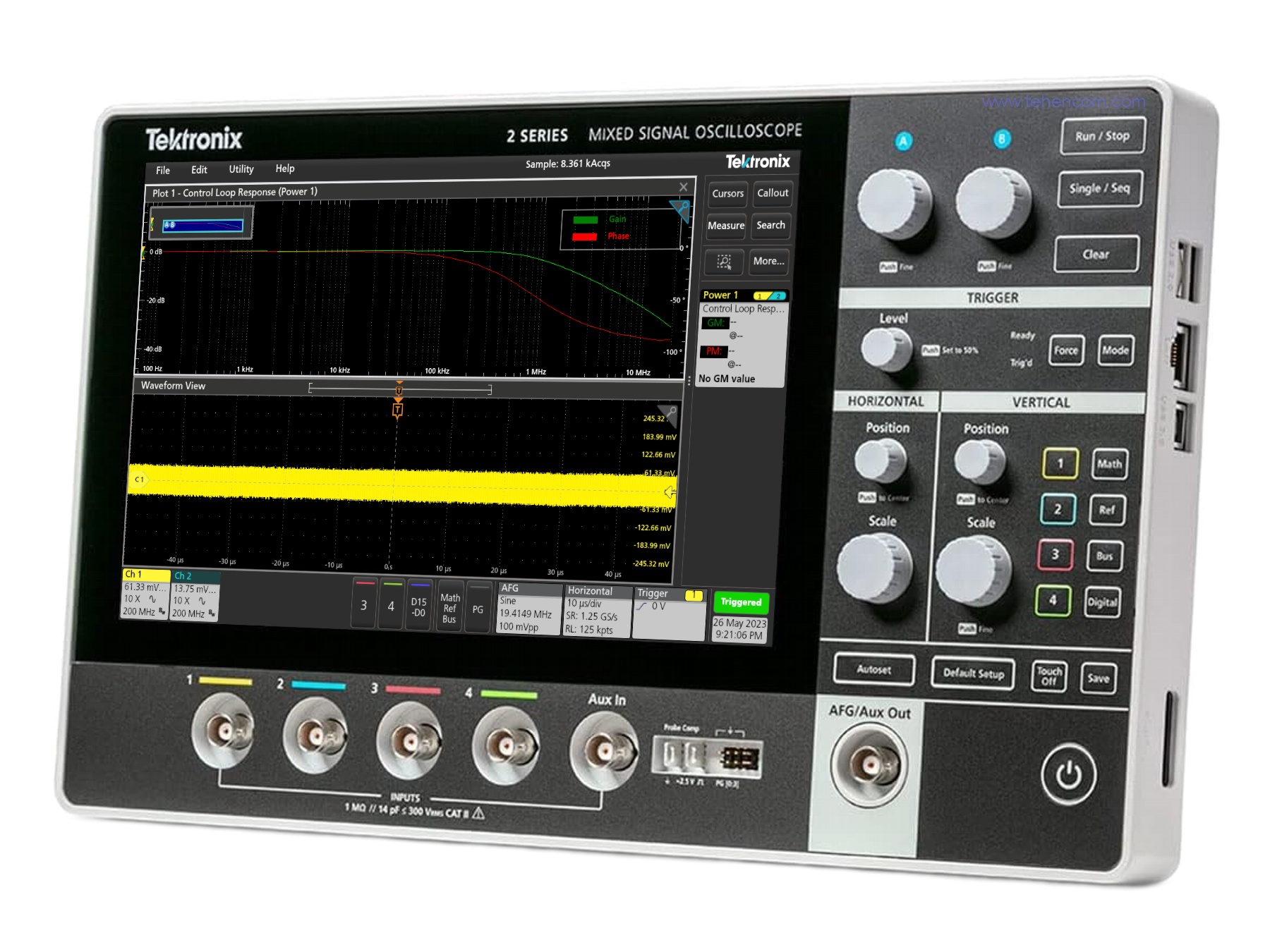
Task: Click the Callout button
Action: (773, 193)
